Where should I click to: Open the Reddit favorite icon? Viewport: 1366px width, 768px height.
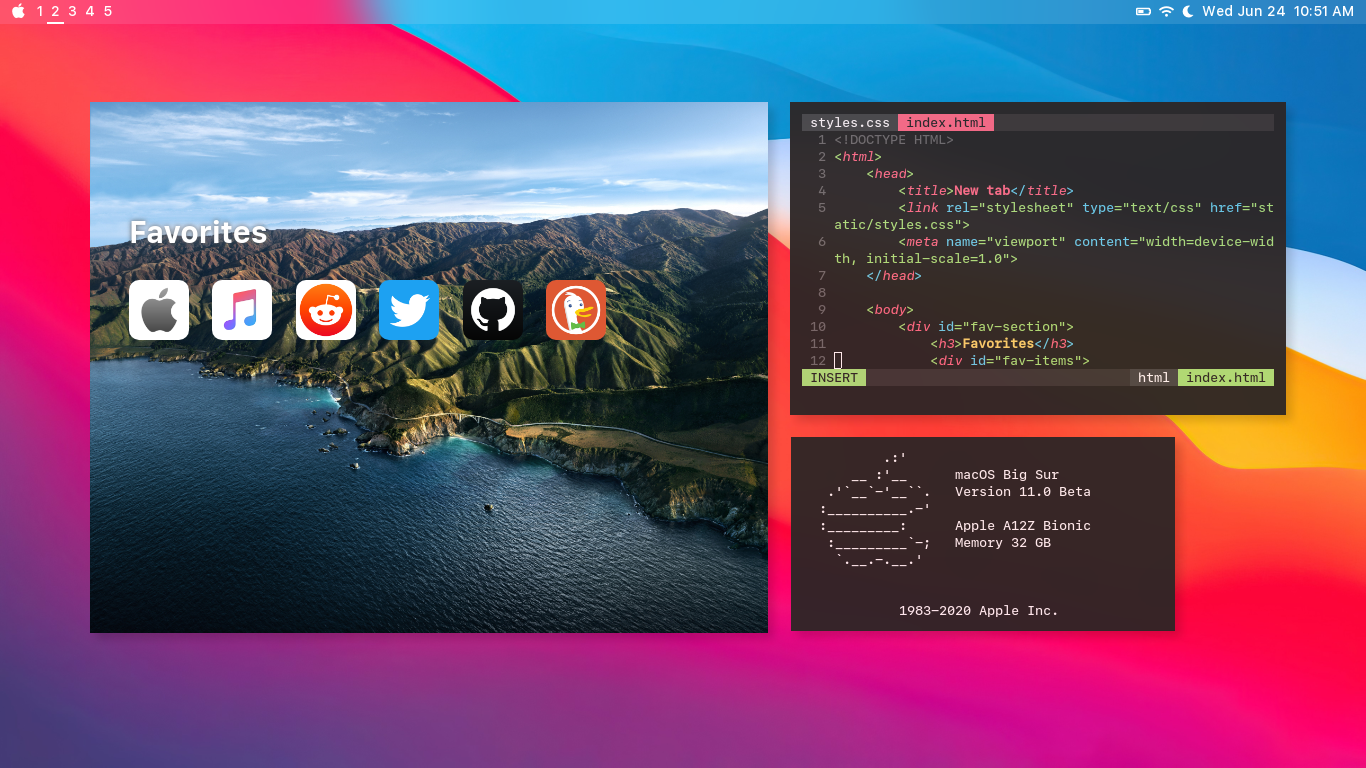click(326, 310)
